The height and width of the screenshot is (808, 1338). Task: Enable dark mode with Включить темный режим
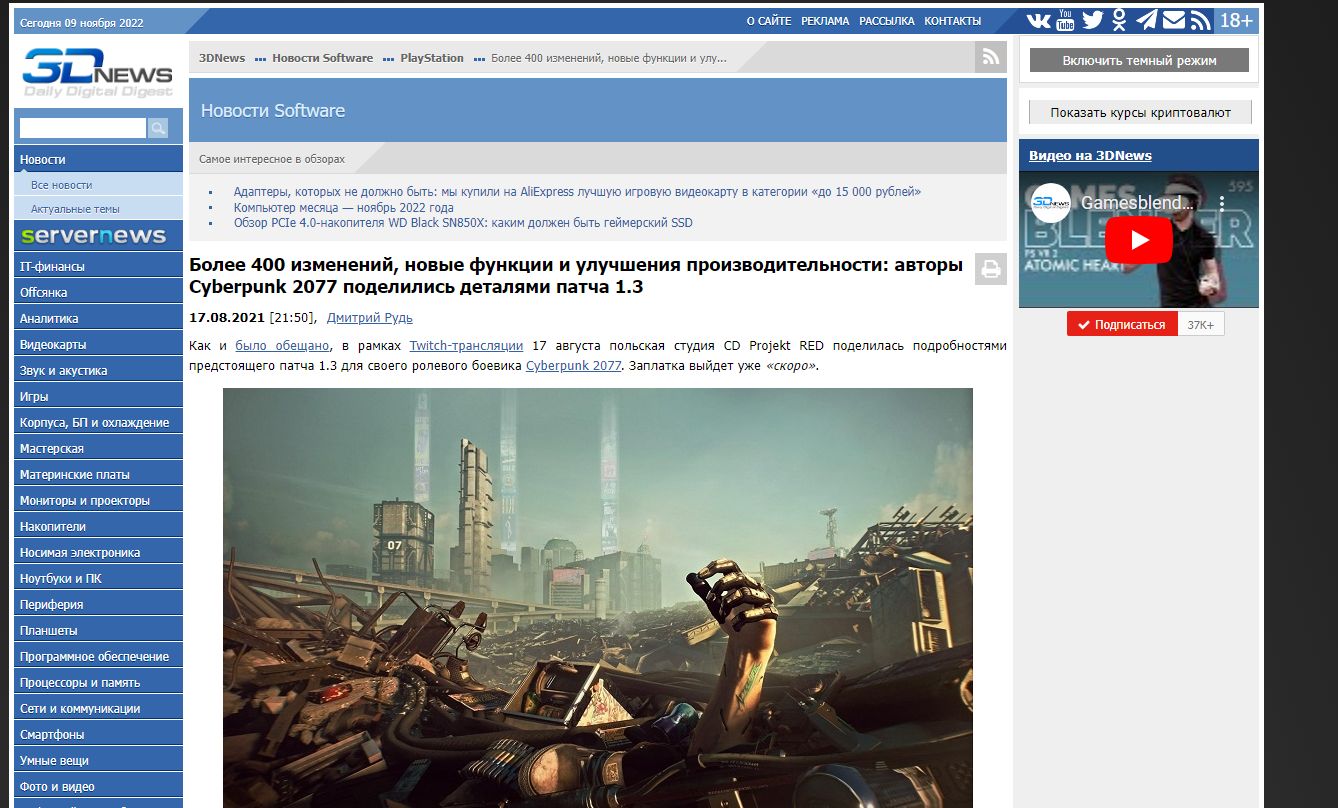pyautogui.click(x=1139, y=60)
